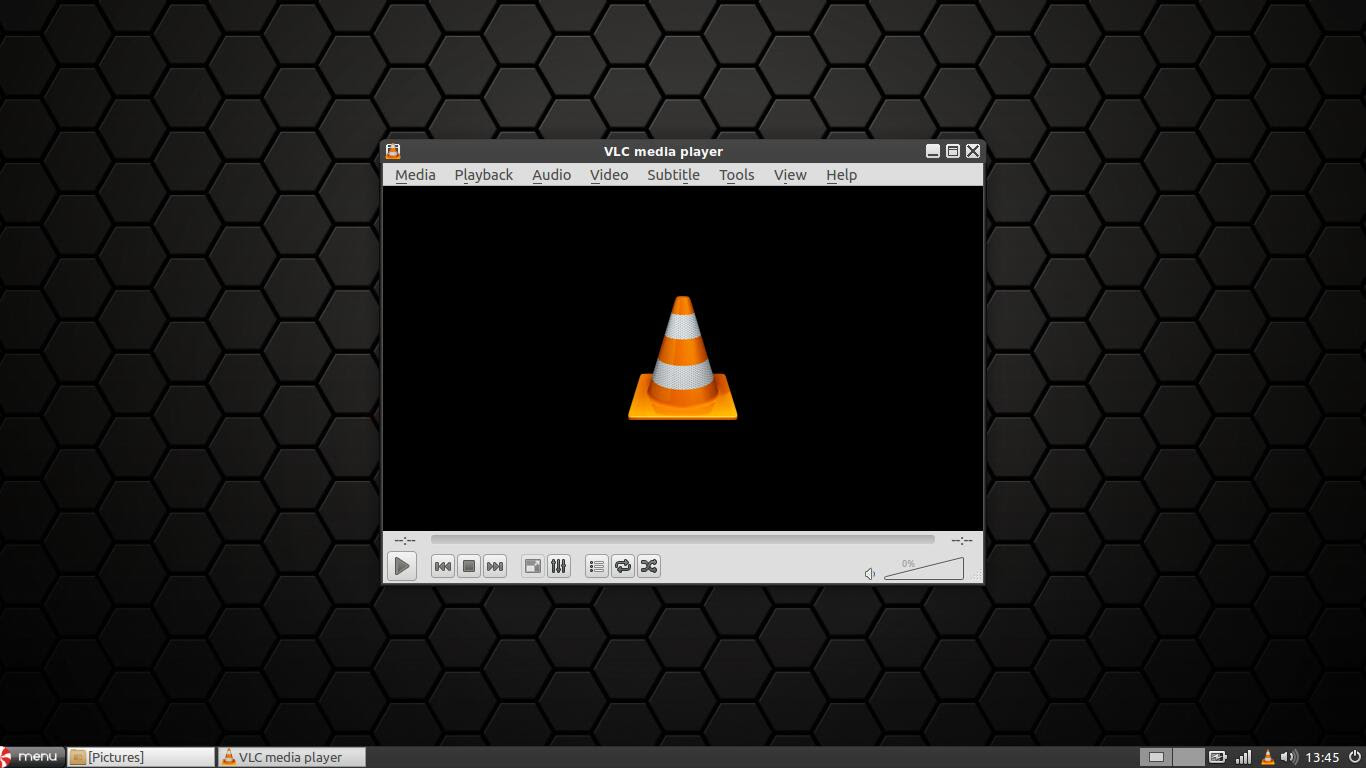The width and height of the screenshot is (1366, 768).
Task: Start playback with the Play button
Action: (x=402, y=566)
